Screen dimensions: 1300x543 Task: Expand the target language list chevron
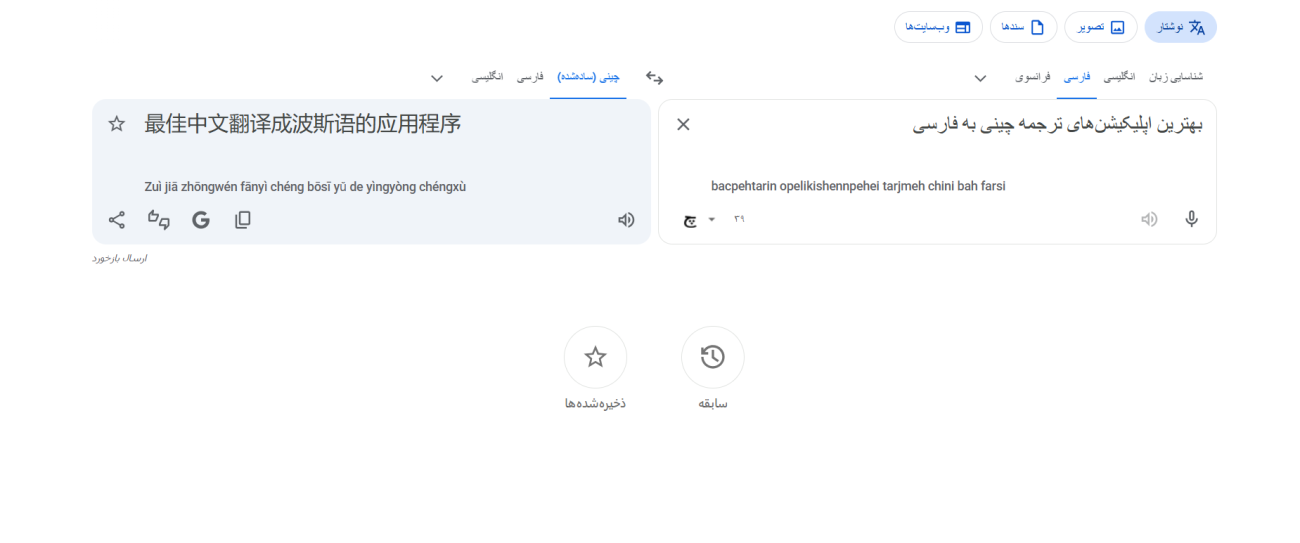click(x=437, y=78)
